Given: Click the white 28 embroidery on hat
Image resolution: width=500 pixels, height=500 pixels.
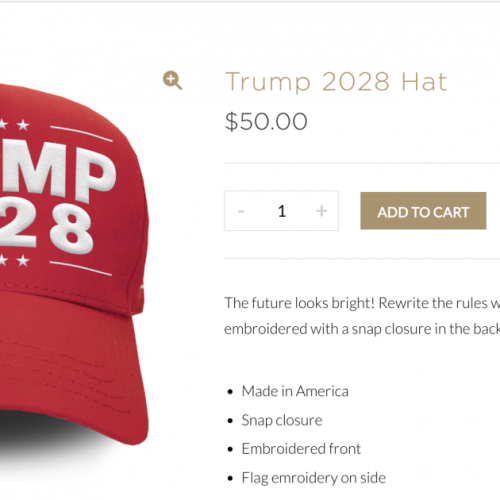Looking at the screenshot, I should click(47, 227).
